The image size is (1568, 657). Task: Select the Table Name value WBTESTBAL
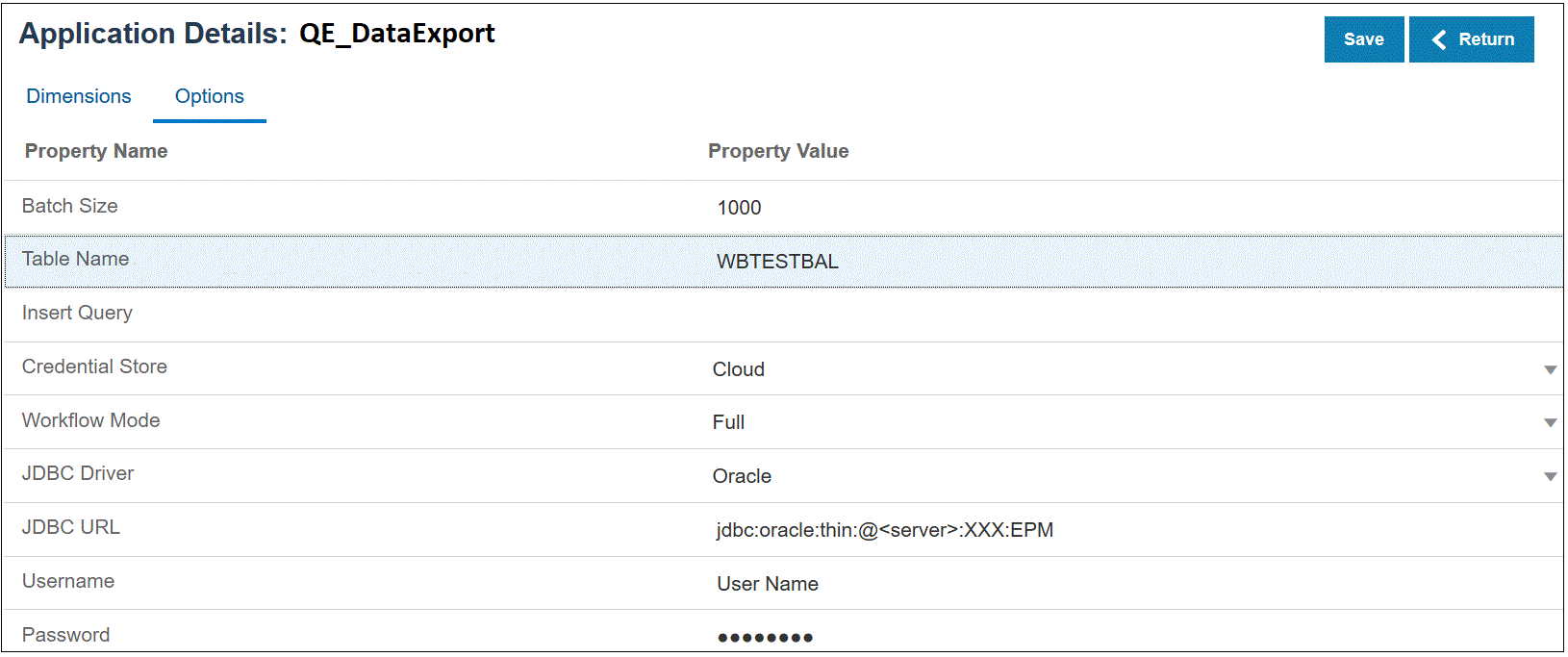[x=777, y=262]
